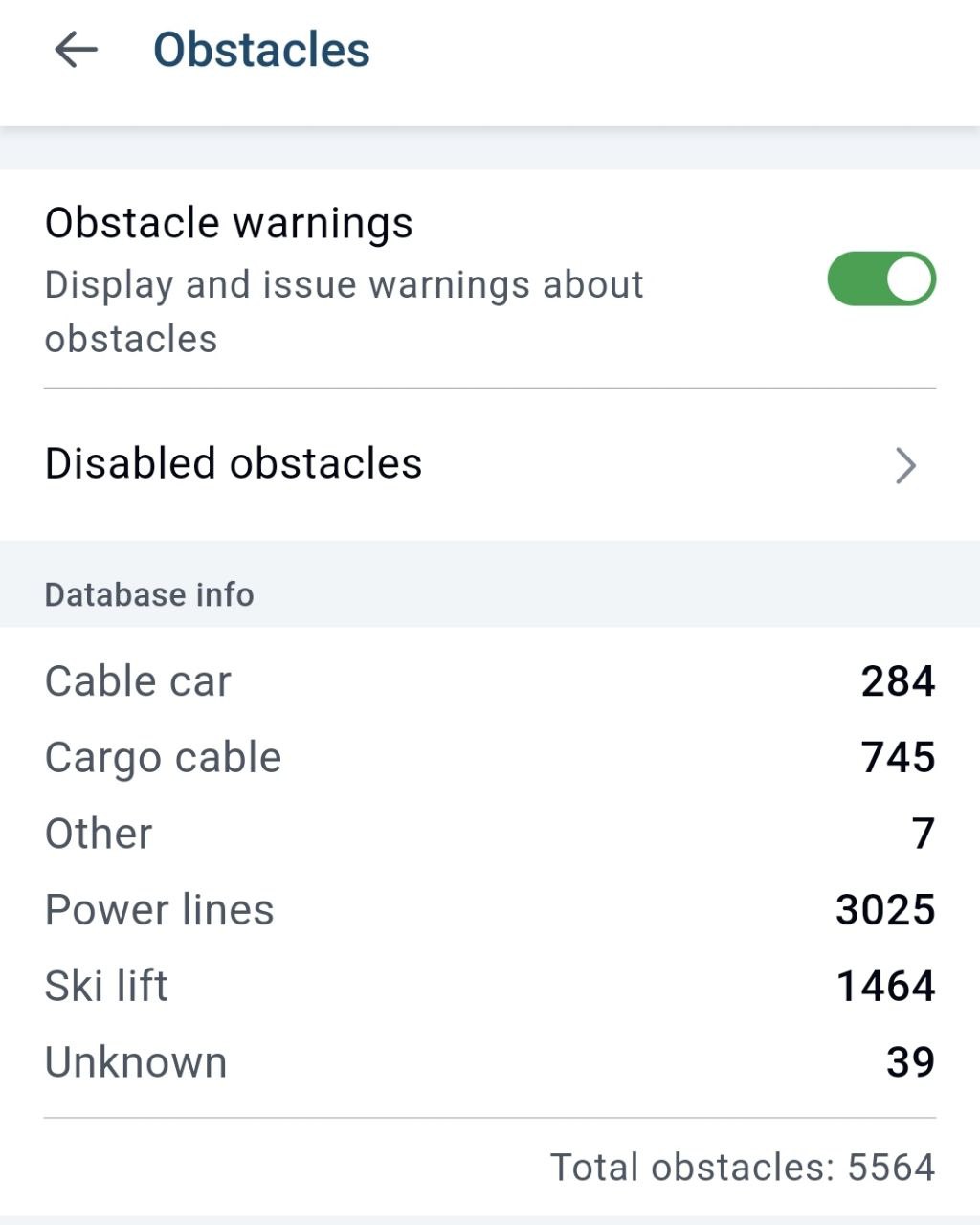This screenshot has width=980, height=1225.
Task: Click the Ski lift count 1464
Action: [885, 986]
